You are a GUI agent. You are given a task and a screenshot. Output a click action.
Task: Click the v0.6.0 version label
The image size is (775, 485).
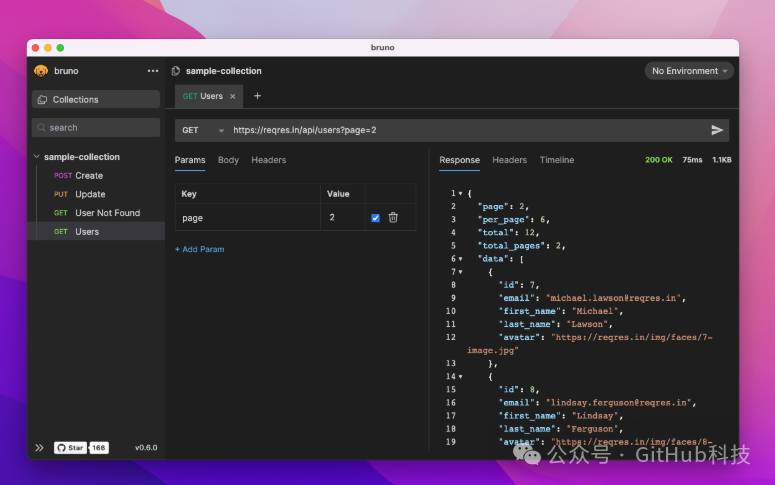click(x=146, y=448)
